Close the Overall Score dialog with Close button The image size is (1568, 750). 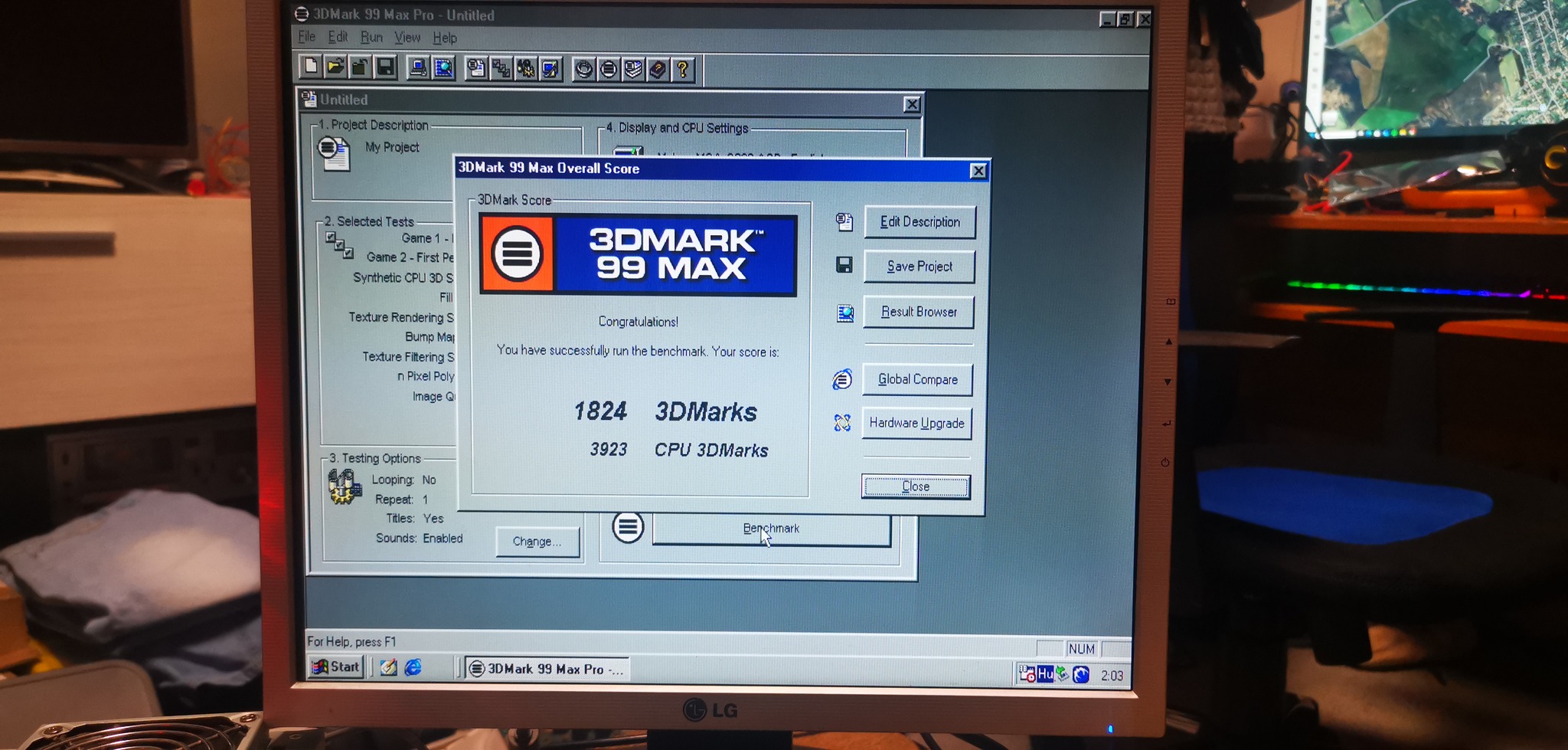(x=916, y=486)
